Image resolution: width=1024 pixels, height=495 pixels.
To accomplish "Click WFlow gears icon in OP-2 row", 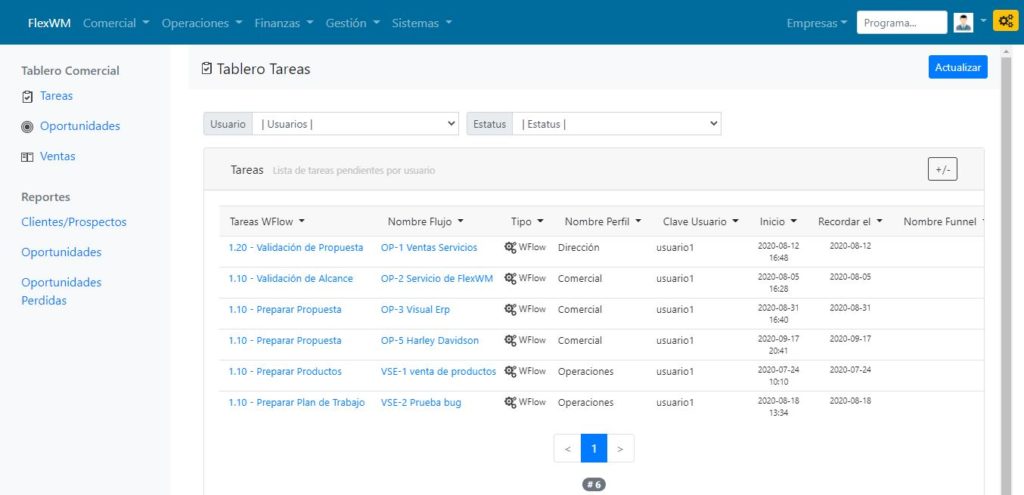I will (510, 278).
